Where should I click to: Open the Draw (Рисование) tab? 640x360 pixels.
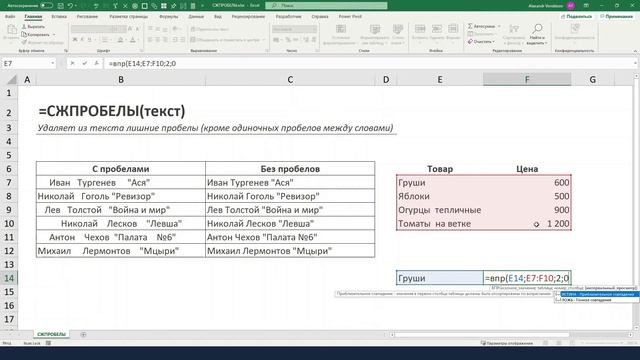[x=87, y=17]
